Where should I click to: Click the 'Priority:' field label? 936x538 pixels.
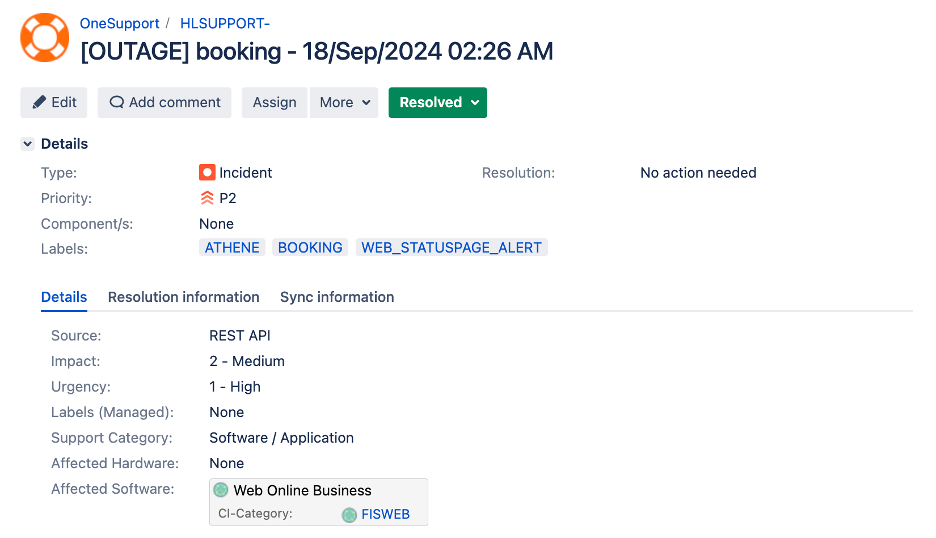pyautogui.click(x=66, y=198)
